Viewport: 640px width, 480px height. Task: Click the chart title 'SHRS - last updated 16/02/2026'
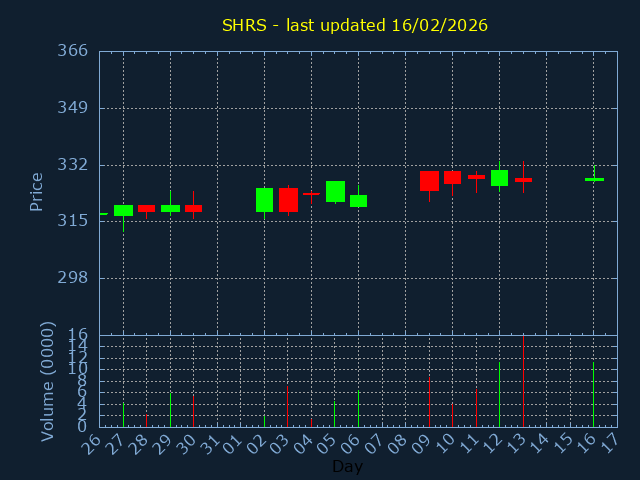(x=355, y=25)
